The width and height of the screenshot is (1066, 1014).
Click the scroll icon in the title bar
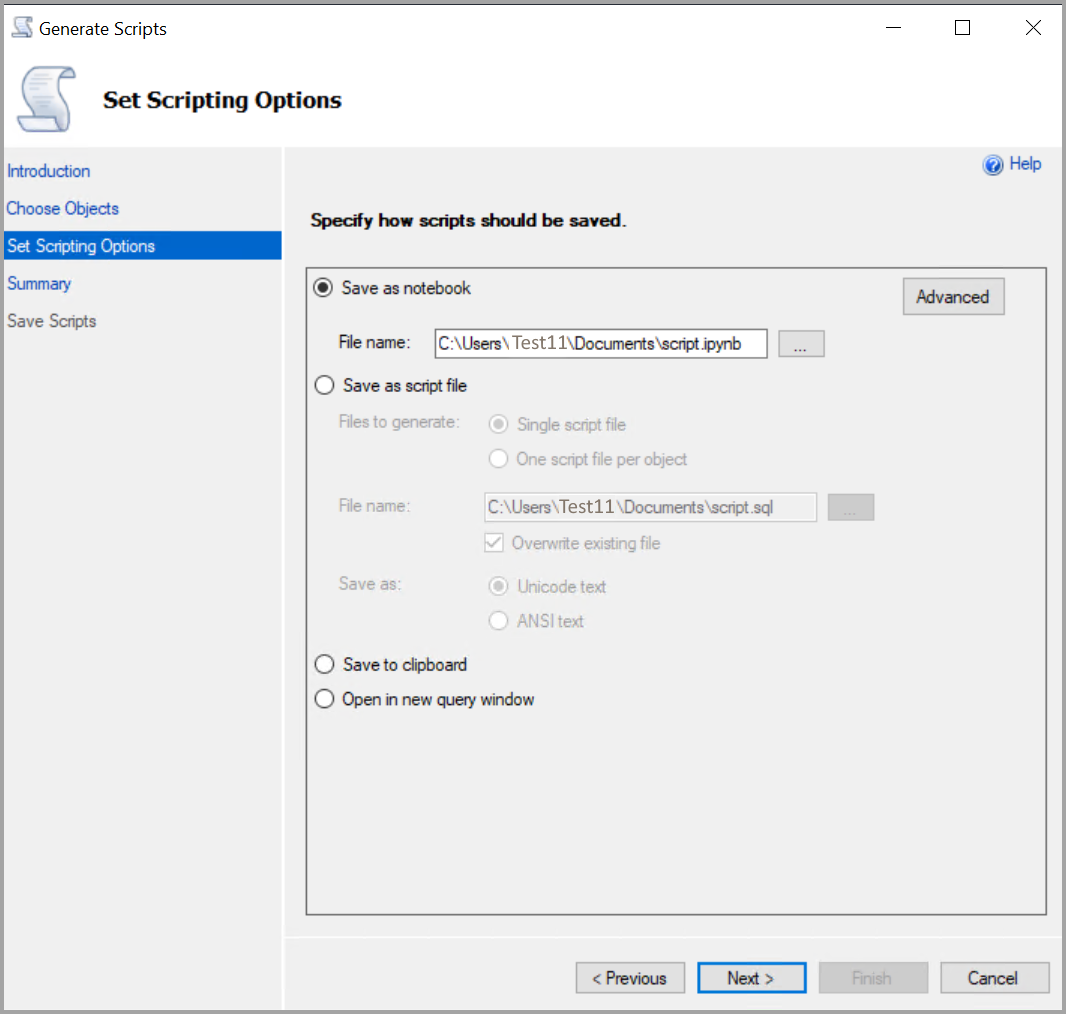[x=21, y=27]
